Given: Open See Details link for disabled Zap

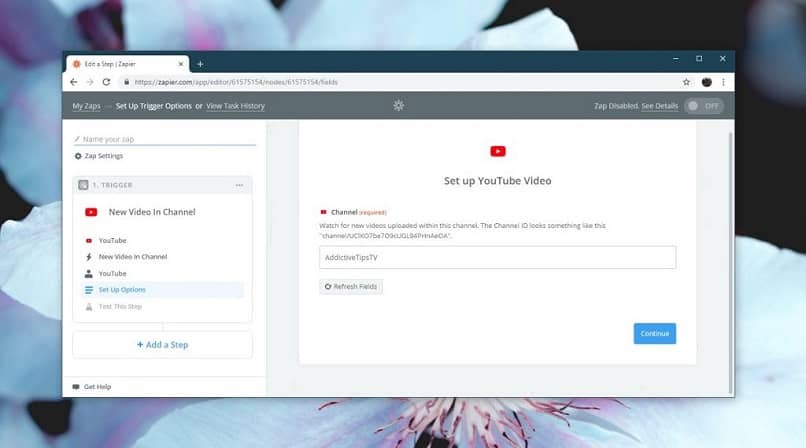Looking at the screenshot, I should coord(660,106).
